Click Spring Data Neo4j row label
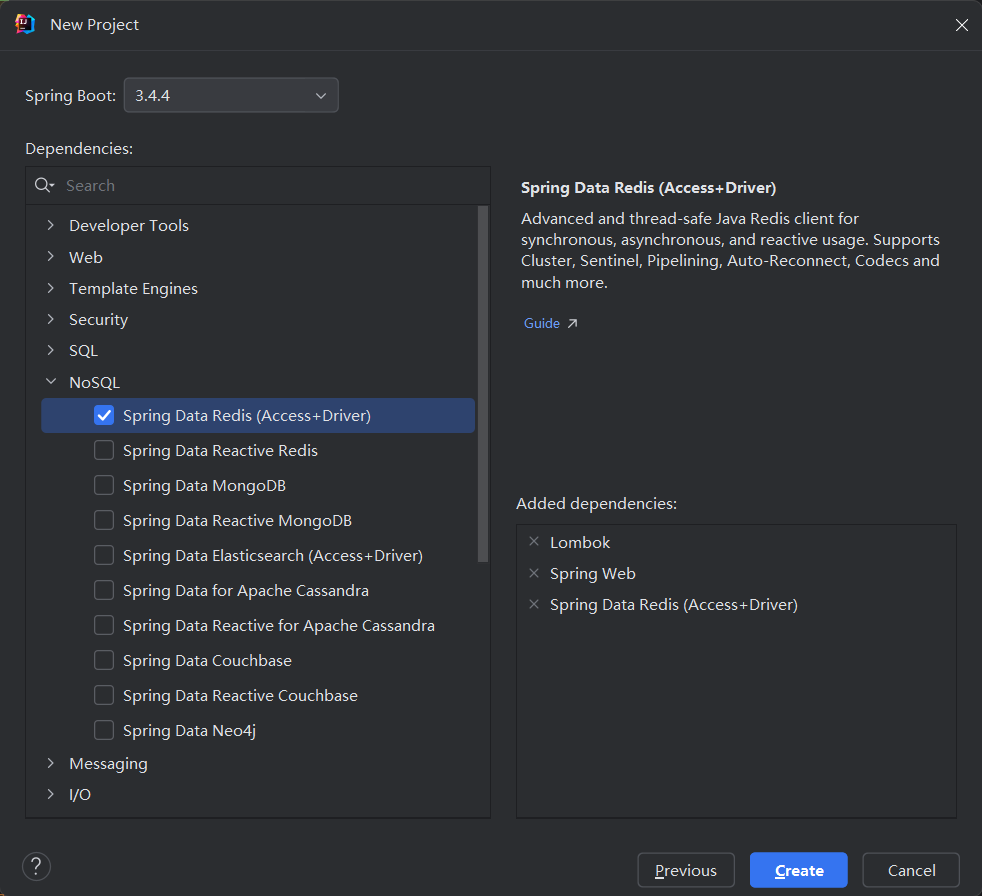Image resolution: width=982 pixels, height=896 pixels. 189,731
